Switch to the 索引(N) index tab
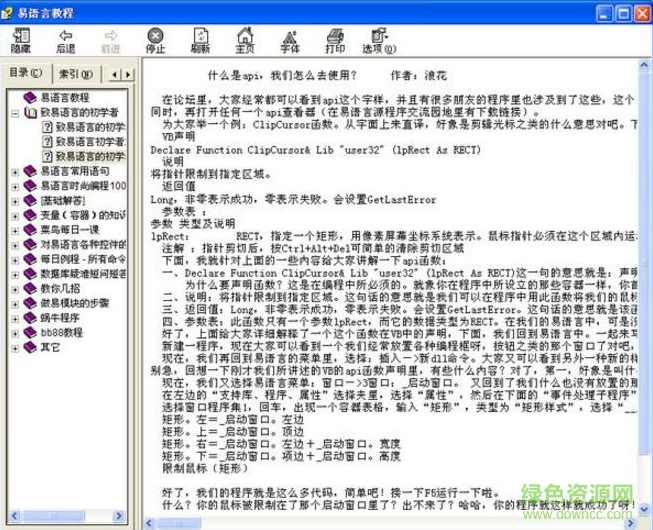 click(76, 75)
